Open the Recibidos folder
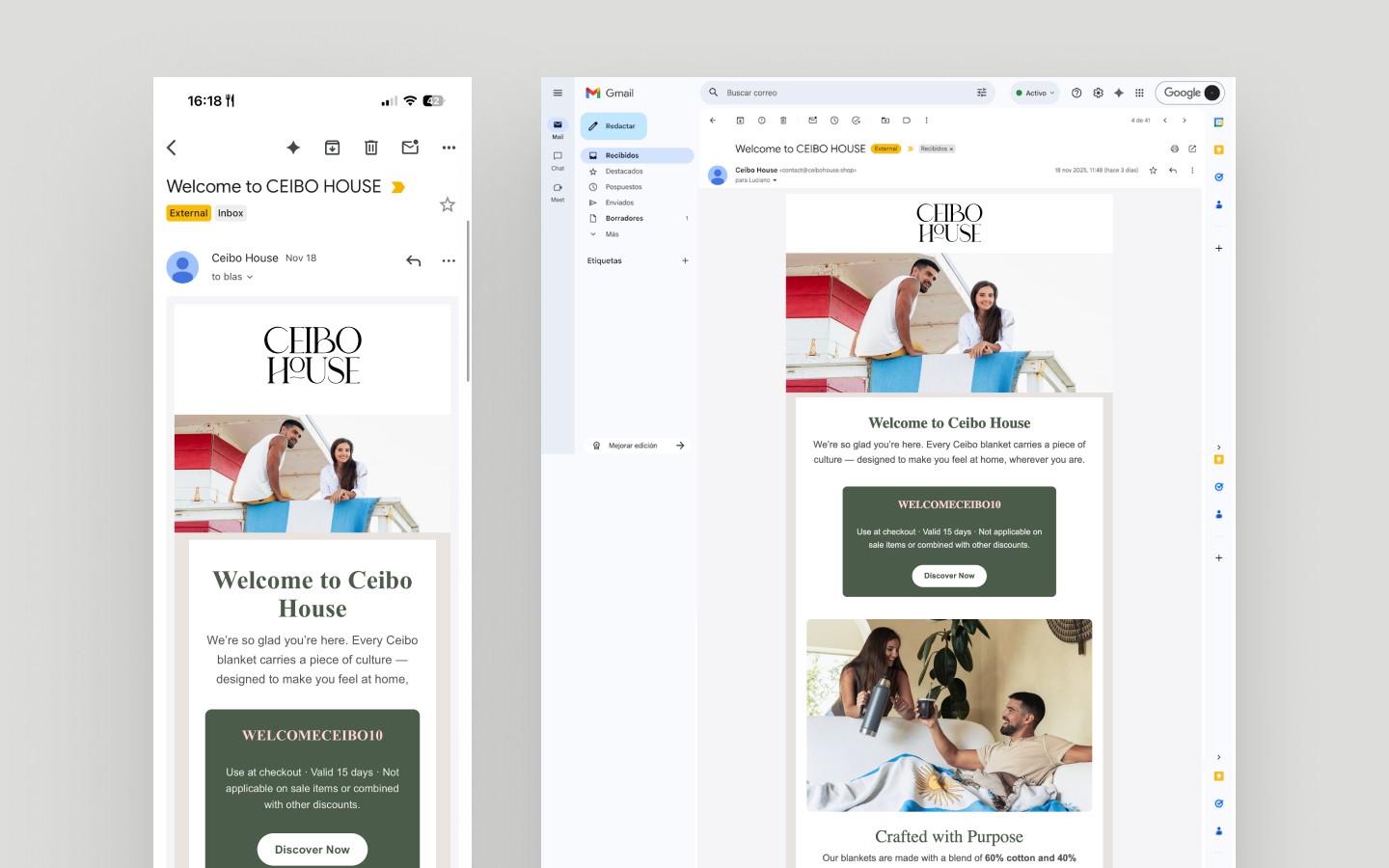1389x868 pixels. [637, 155]
